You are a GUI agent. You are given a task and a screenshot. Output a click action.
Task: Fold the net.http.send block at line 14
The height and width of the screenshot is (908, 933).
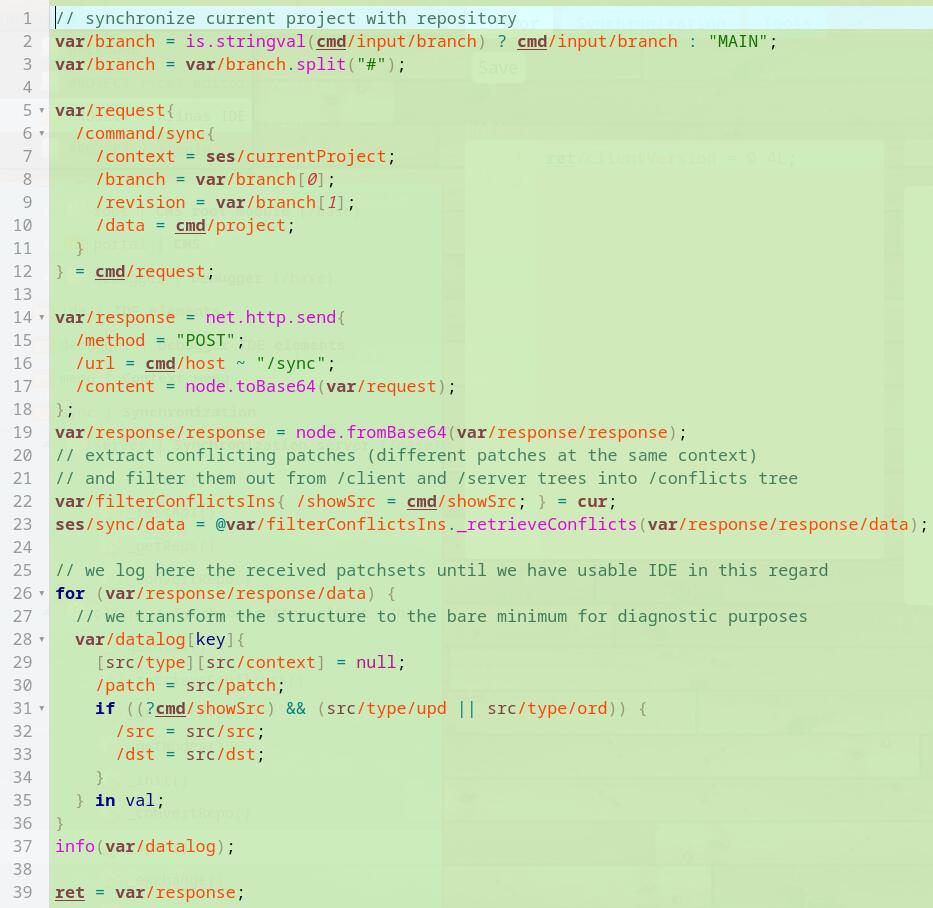click(41, 318)
